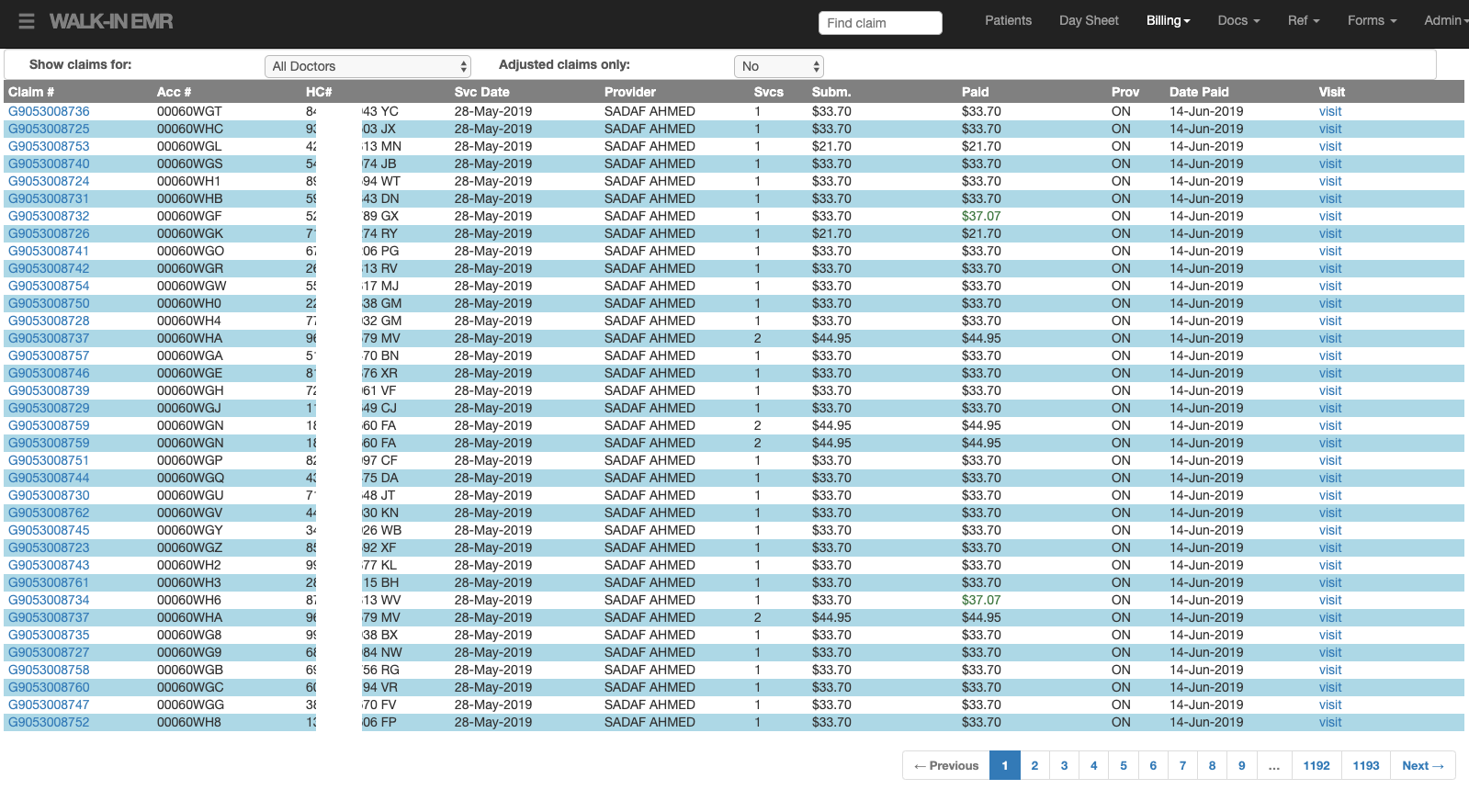Go to pagination page 6

(1153, 765)
